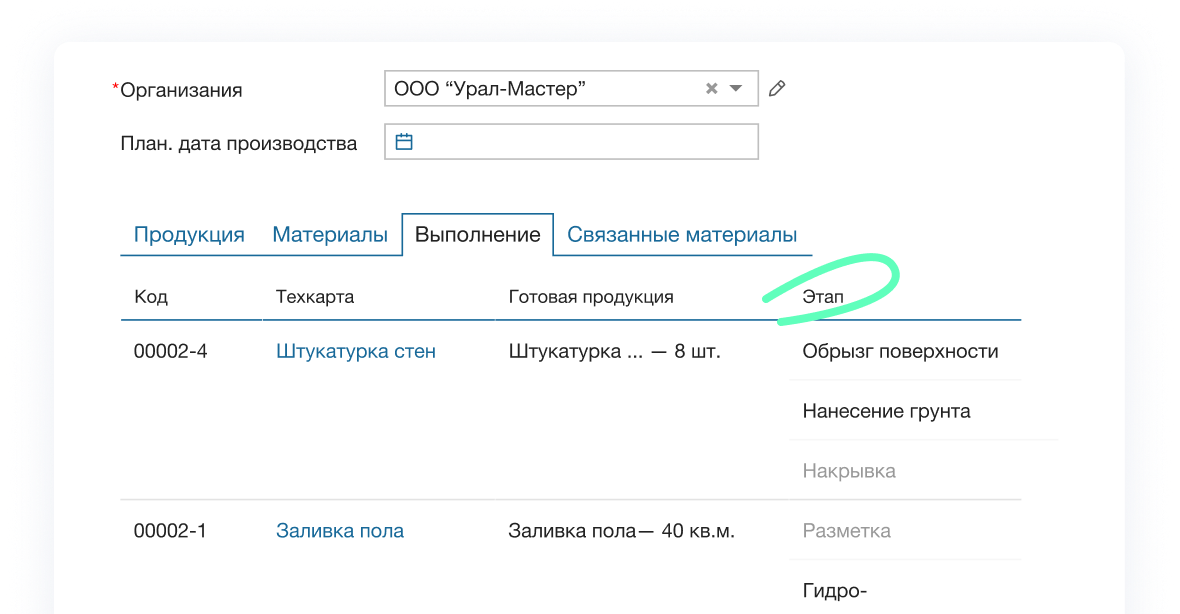Screen dimensions: 1180x614
Task: Click the Этап column header
Action: (x=823, y=296)
